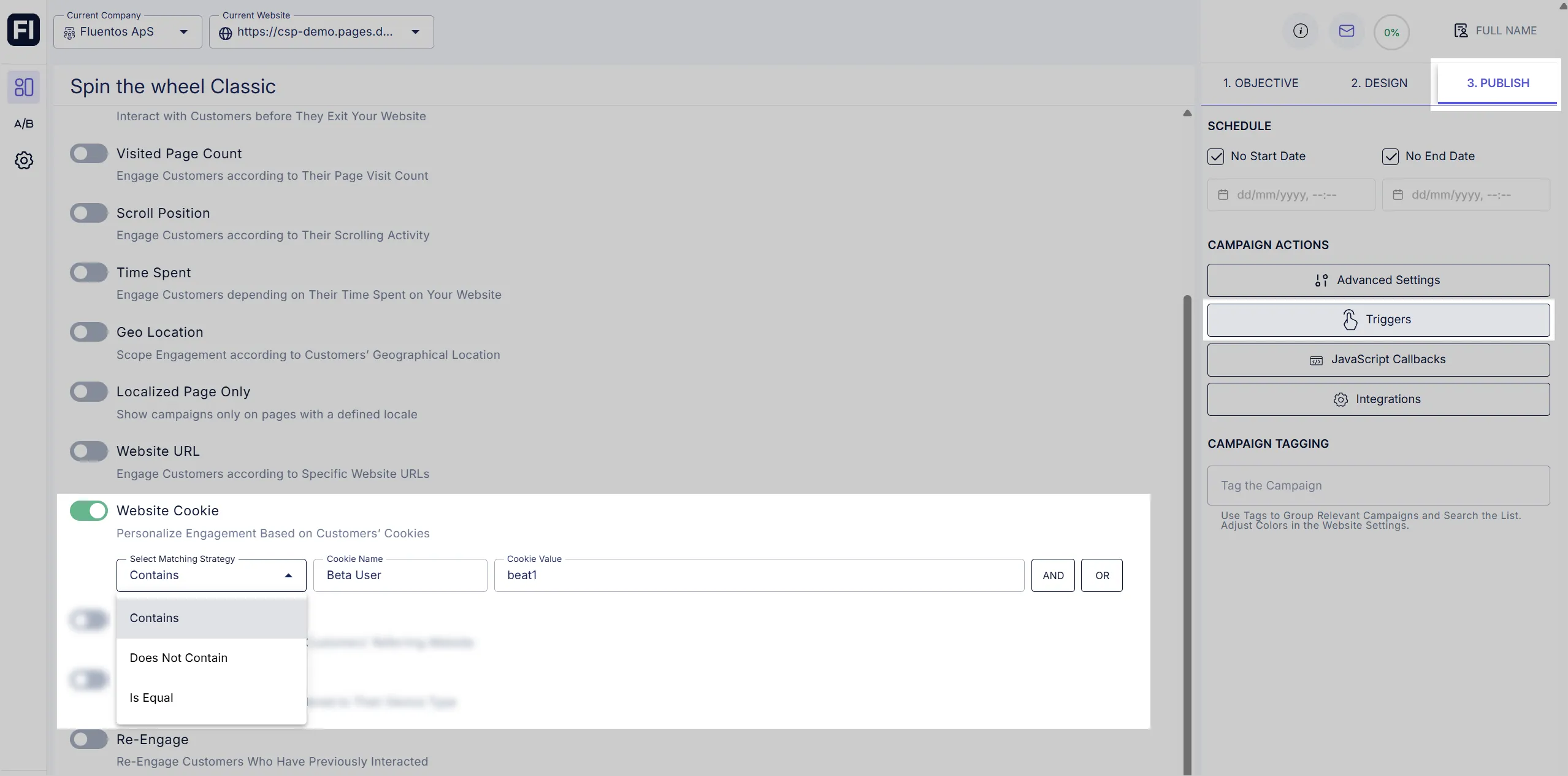This screenshot has height=776, width=1568.
Task: Expand the Current Website dropdown
Action: (x=321, y=32)
